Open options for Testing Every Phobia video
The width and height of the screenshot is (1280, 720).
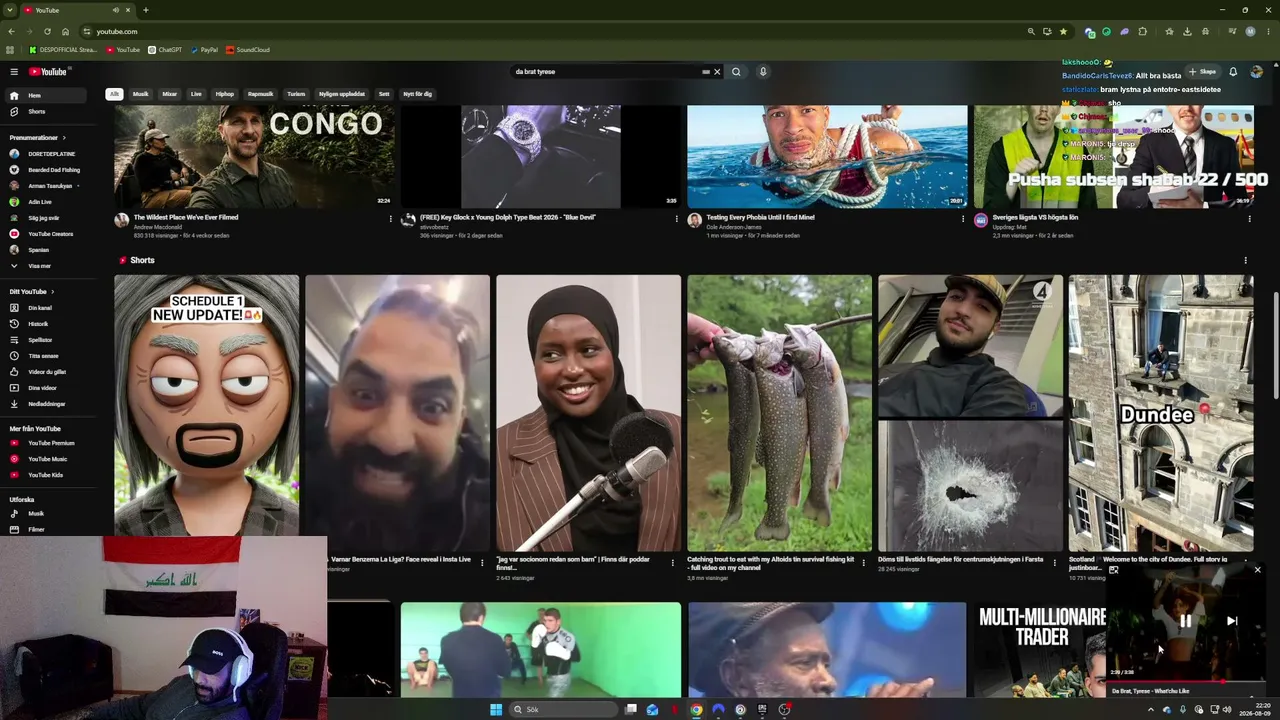pos(963,219)
